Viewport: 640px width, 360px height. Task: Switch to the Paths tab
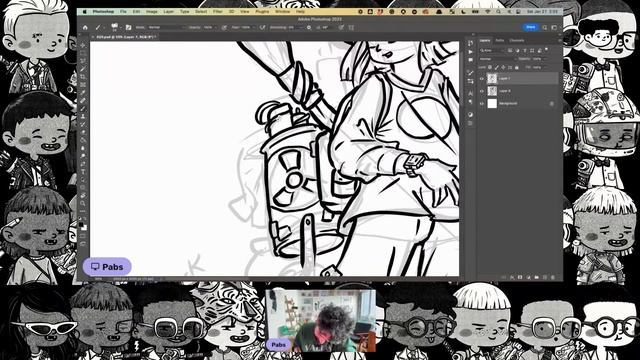(500, 41)
